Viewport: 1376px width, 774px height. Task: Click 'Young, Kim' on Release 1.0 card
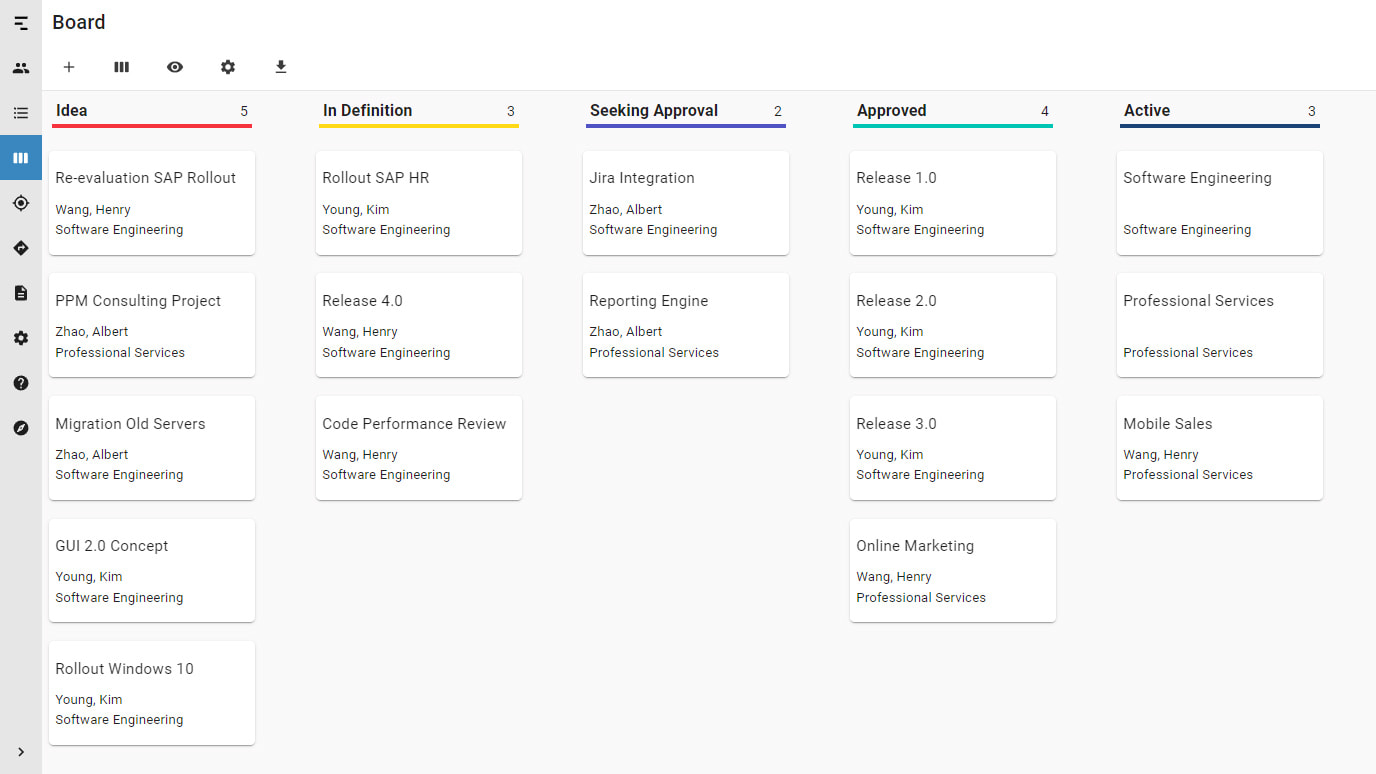coord(889,210)
